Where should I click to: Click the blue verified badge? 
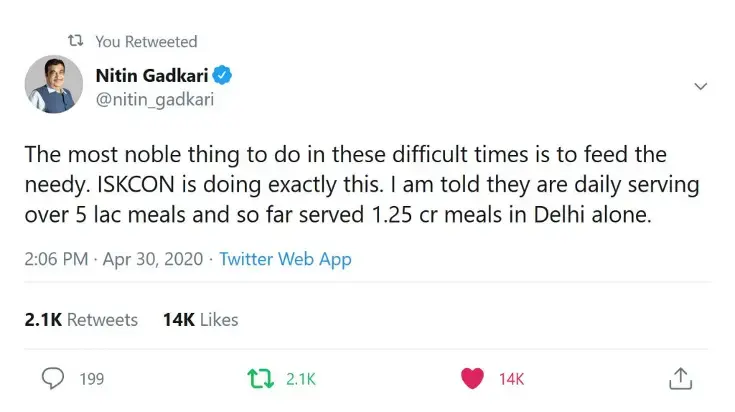(x=226, y=76)
